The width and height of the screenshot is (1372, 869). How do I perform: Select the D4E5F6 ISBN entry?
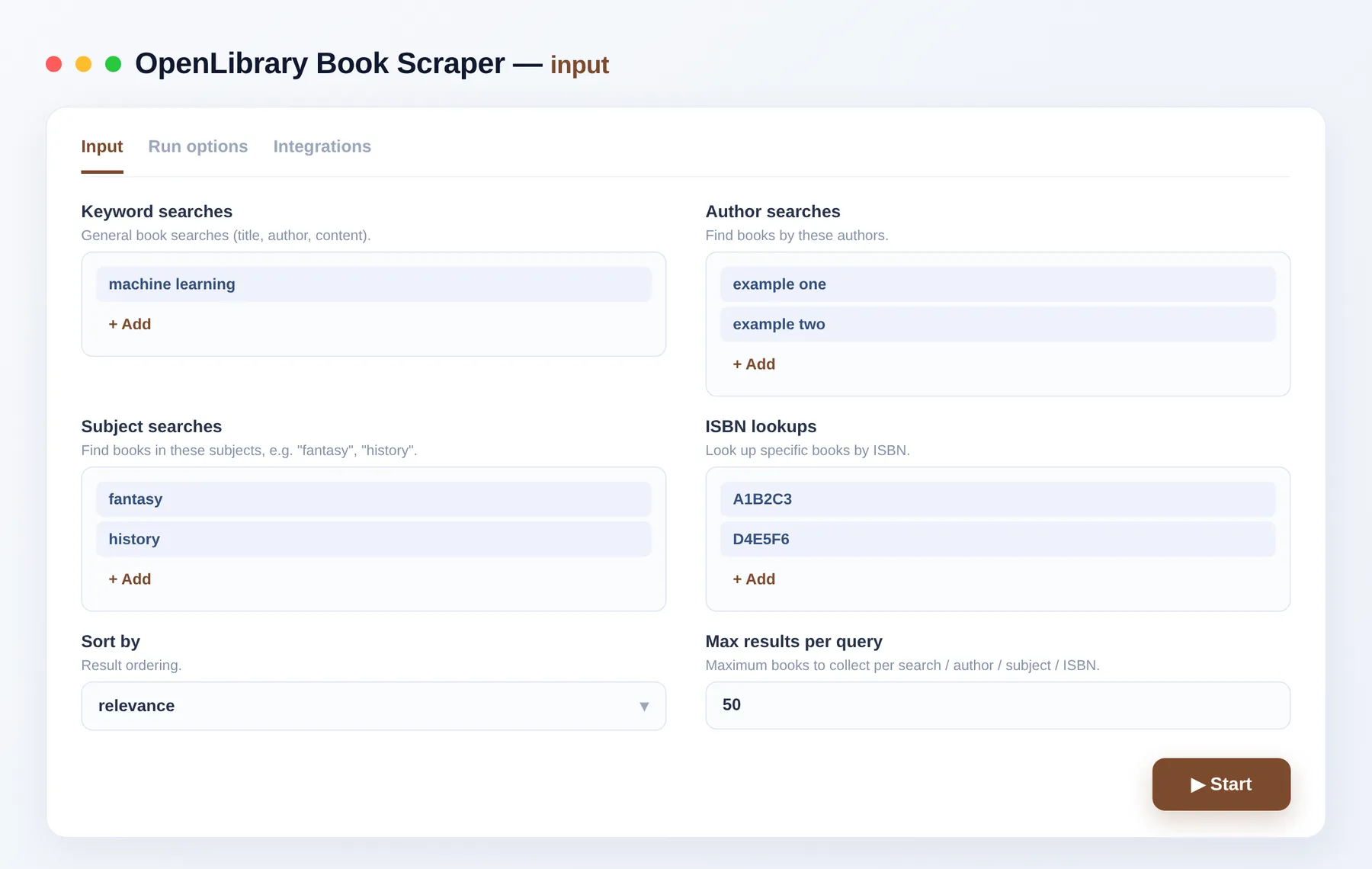(x=998, y=539)
